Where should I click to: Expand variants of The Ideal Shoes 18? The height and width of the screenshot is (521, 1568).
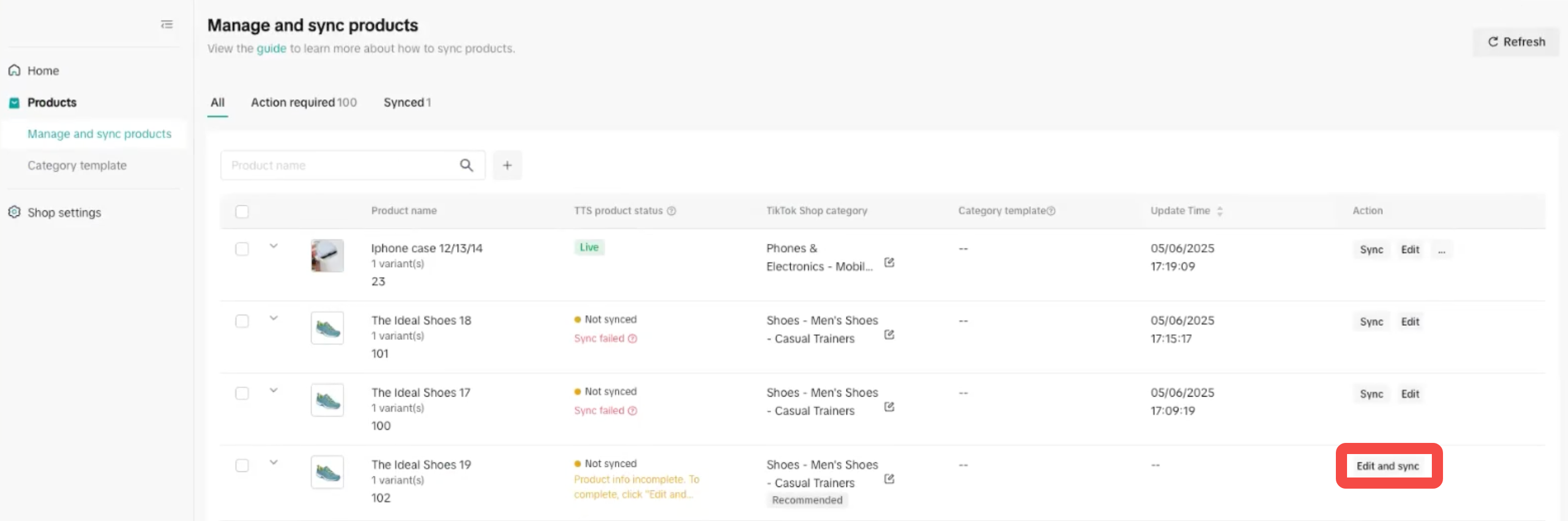pyautogui.click(x=273, y=318)
